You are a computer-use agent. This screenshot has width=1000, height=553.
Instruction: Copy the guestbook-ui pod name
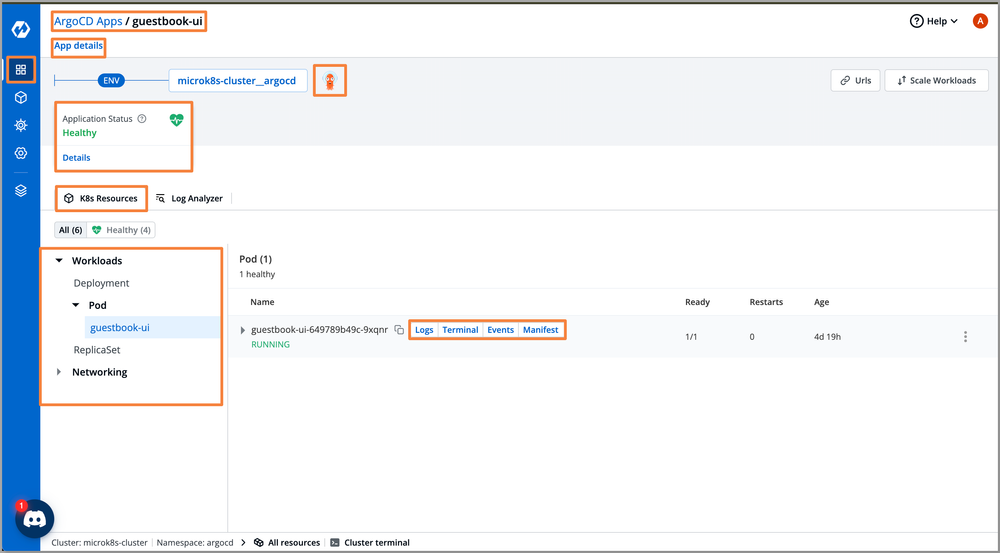[399, 330]
